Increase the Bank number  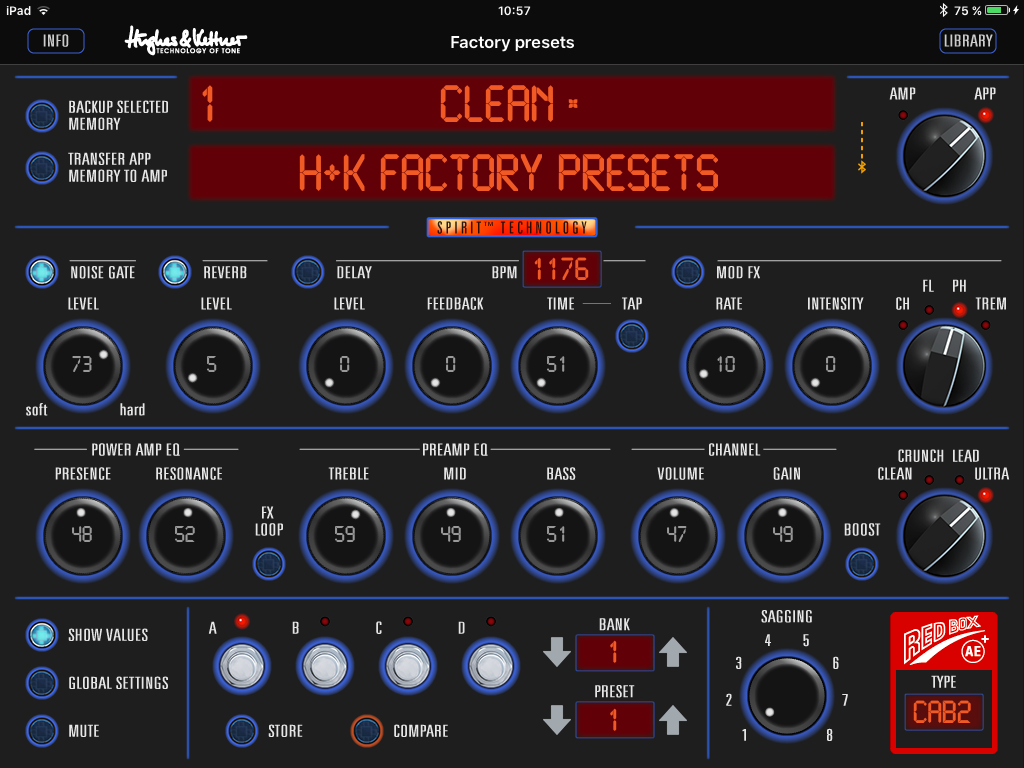pos(673,652)
